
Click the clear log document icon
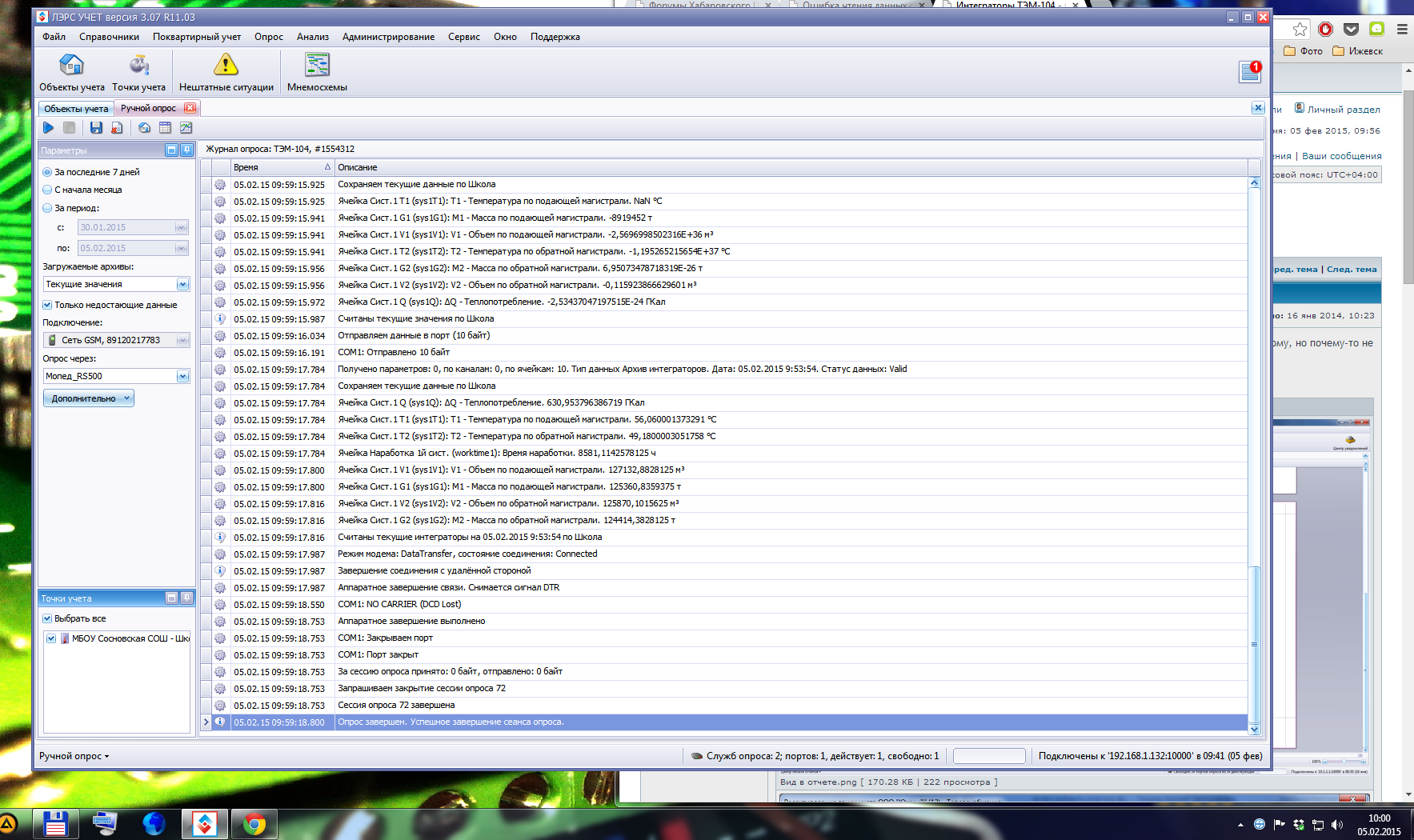tap(117, 128)
